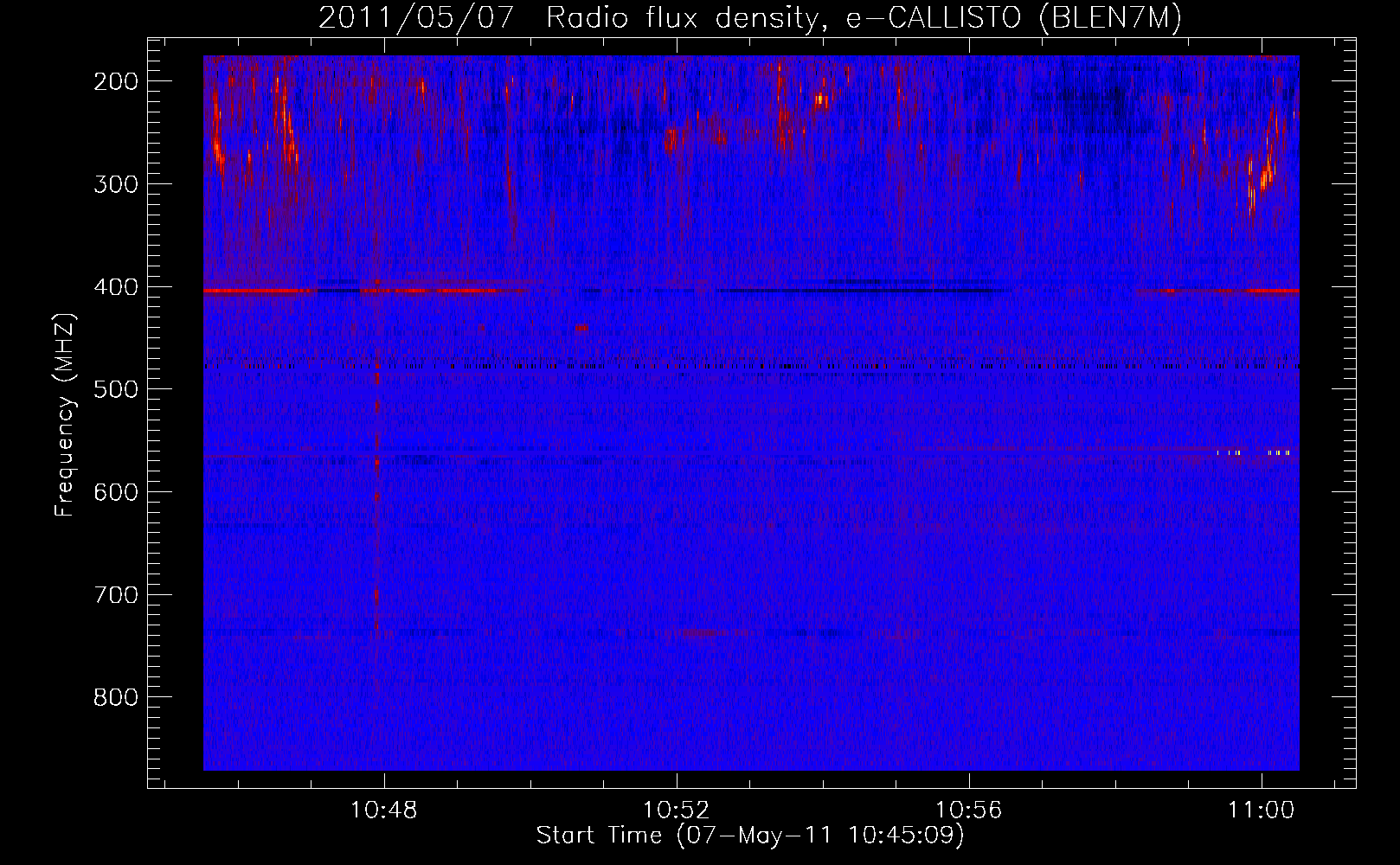Select the 500 frequency tick label

coord(116,389)
